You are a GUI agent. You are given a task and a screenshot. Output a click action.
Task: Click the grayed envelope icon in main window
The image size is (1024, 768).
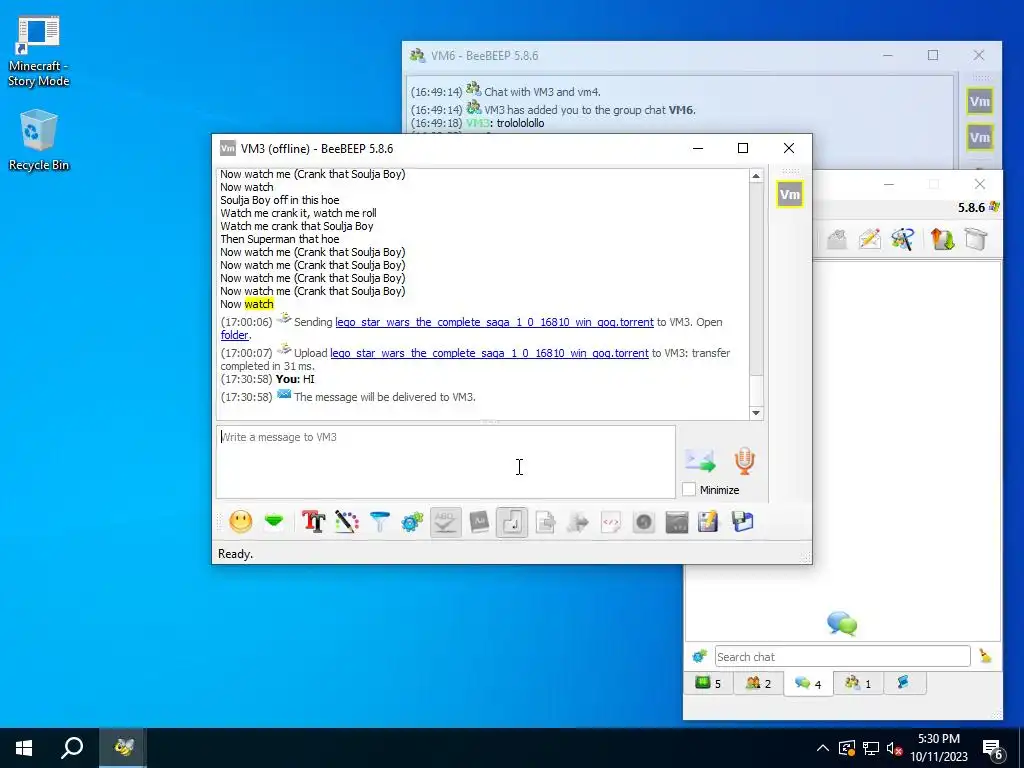[x=837, y=239]
